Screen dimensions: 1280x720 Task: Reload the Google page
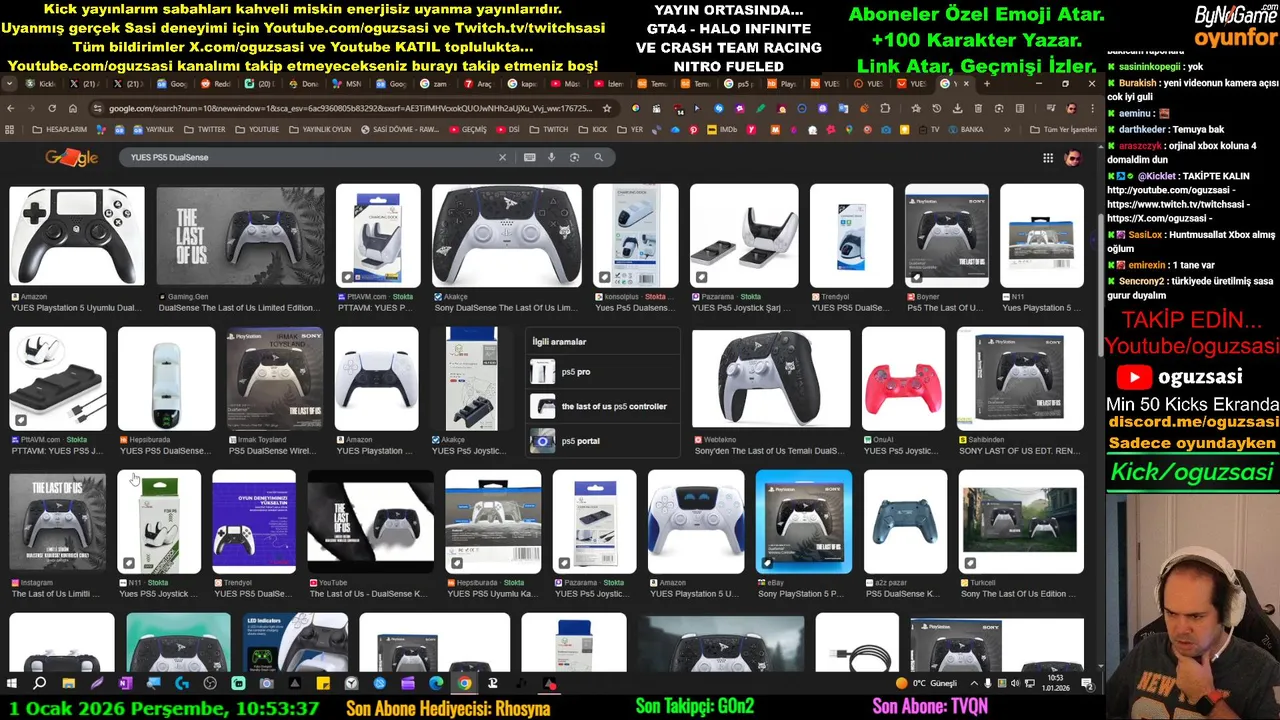coord(52,108)
